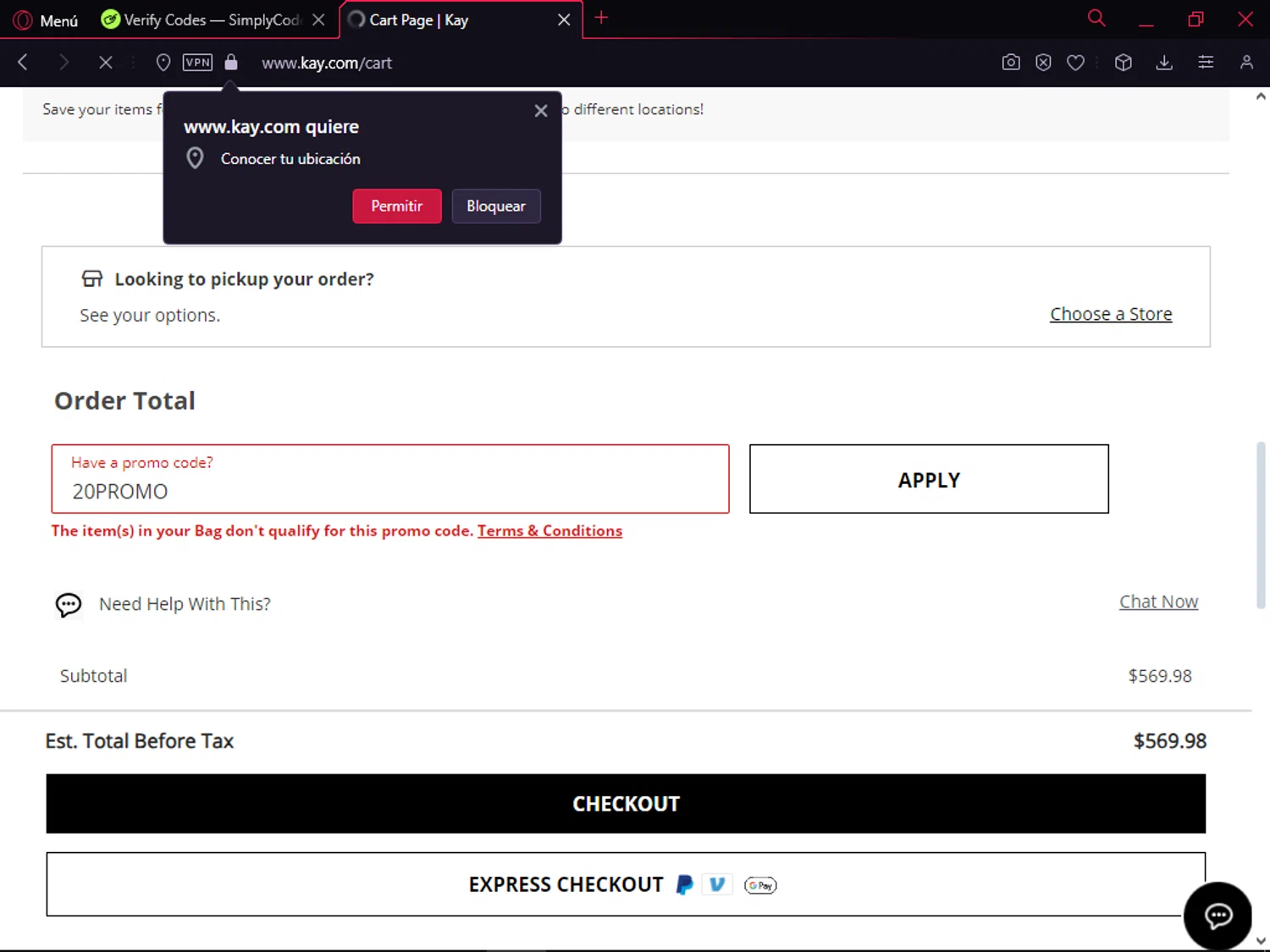This screenshot has width=1270, height=952.
Task: Click the location pin in address bar
Action: click(163, 63)
